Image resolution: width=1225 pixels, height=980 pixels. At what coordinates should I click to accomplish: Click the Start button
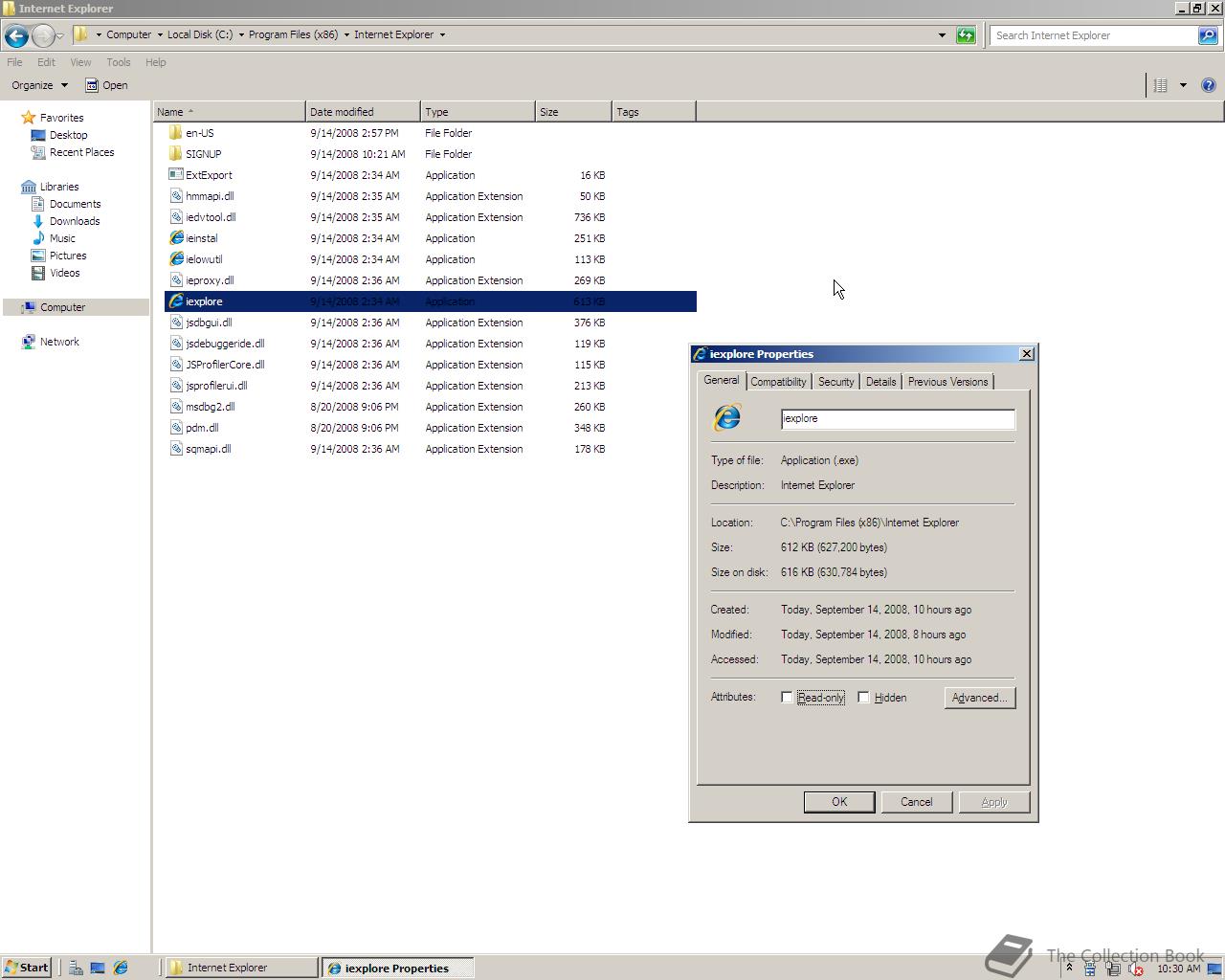(26, 968)
